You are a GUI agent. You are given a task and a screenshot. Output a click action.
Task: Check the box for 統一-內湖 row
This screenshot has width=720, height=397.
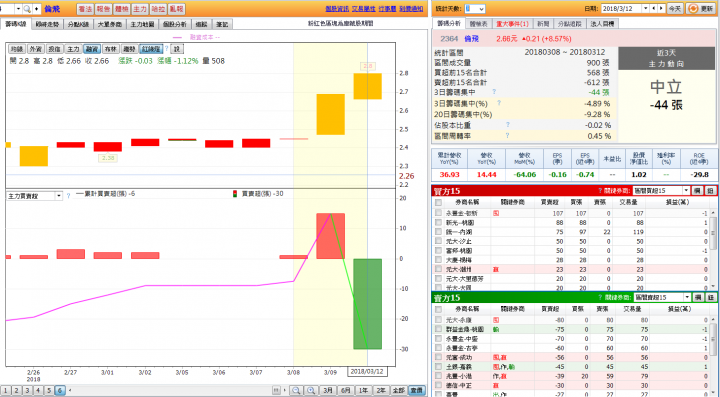pyautogui.click(x=438, y=232)
